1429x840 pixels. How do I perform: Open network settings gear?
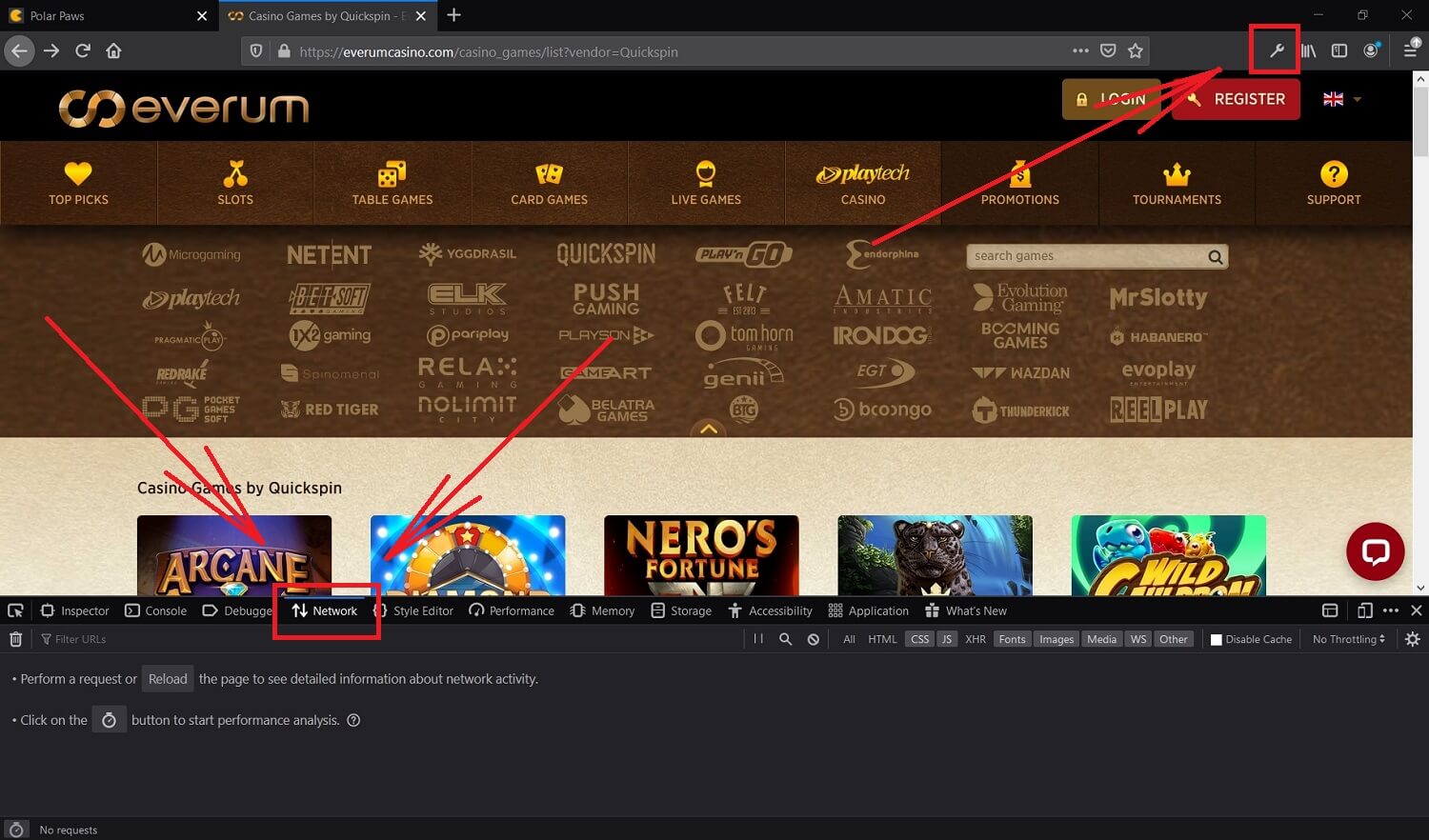(1413, 639)
